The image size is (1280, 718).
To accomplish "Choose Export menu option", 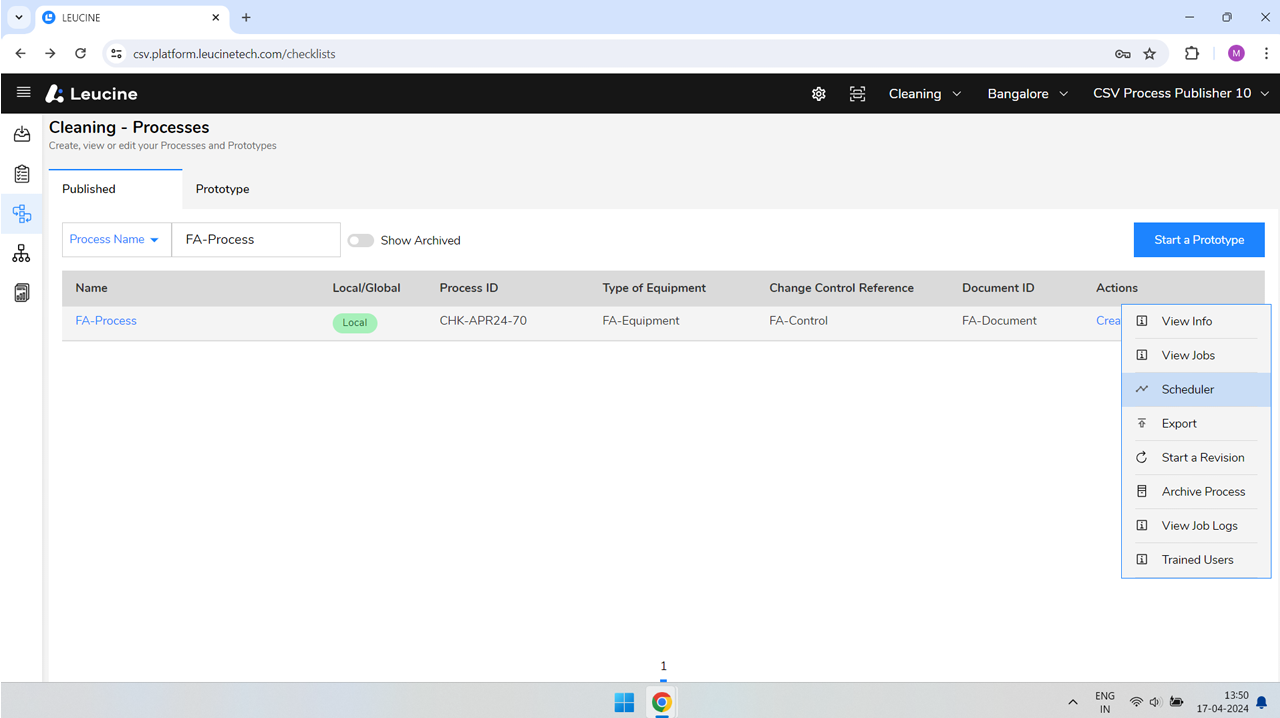I will (1196, 423).
